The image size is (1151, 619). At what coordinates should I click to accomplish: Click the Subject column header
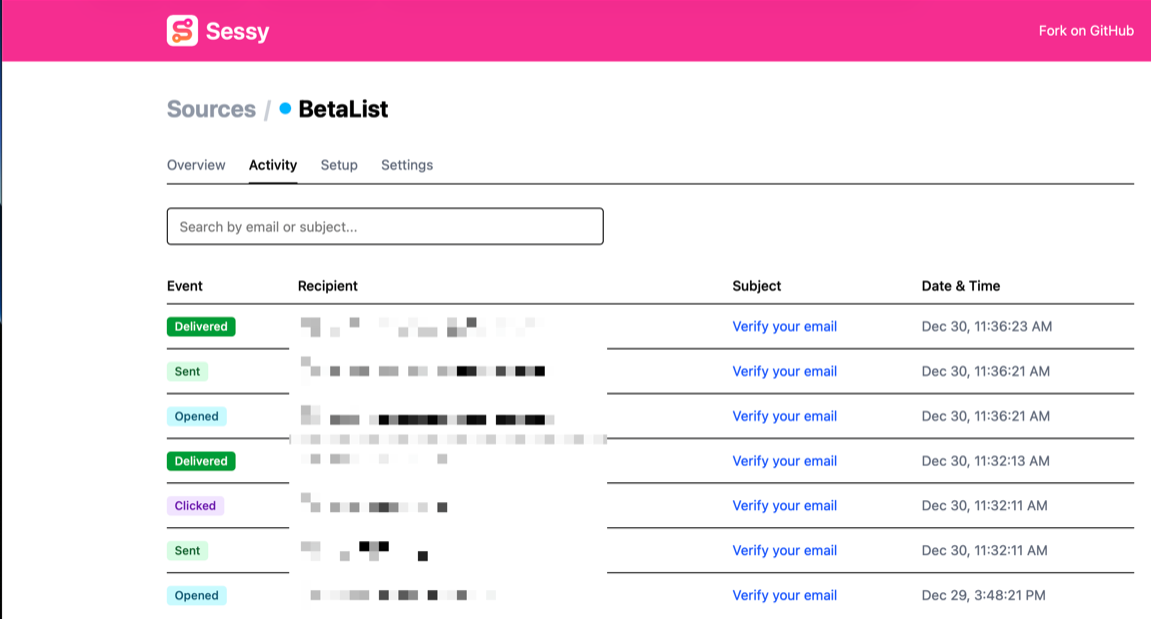757,286
